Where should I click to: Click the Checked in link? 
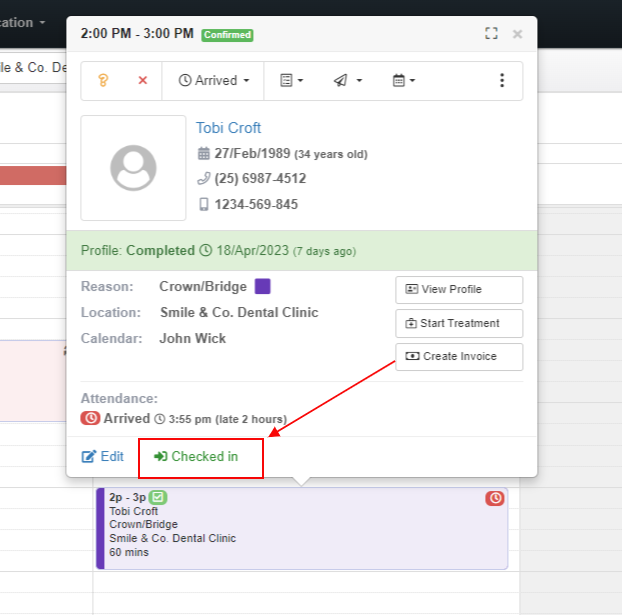[x=196, y=457]
